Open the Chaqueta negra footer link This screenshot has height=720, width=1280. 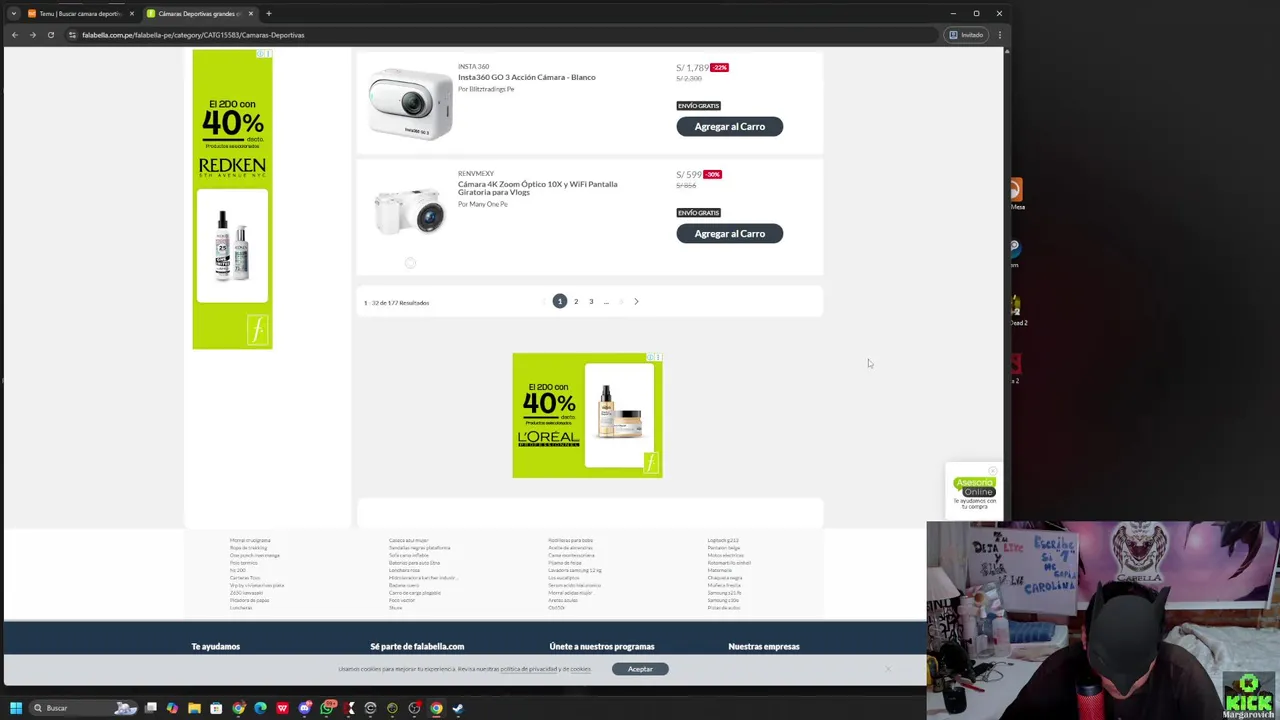click(724, 578)
